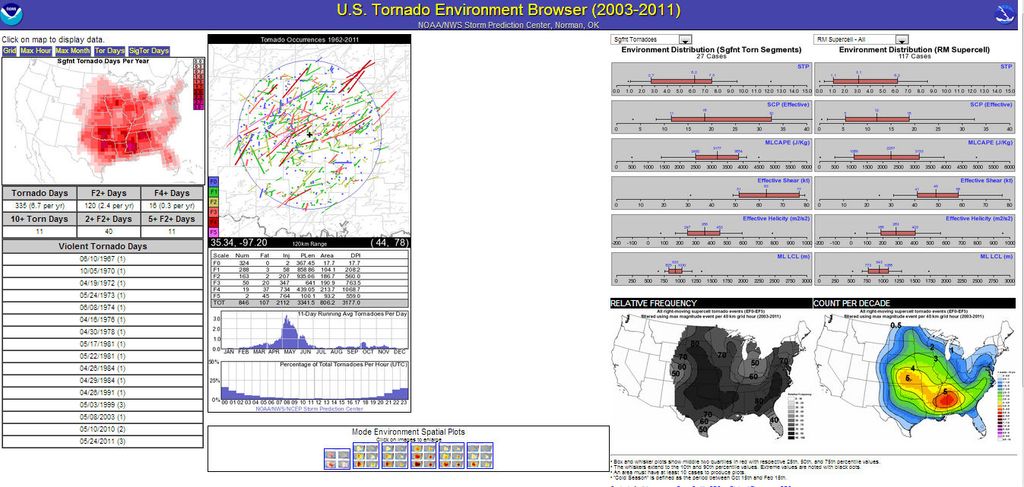Image resolution: width=1024 pixels, height=487 pixels.
Task: Click violent tornado day 04/30/1978 (1)
Action: 103,332
